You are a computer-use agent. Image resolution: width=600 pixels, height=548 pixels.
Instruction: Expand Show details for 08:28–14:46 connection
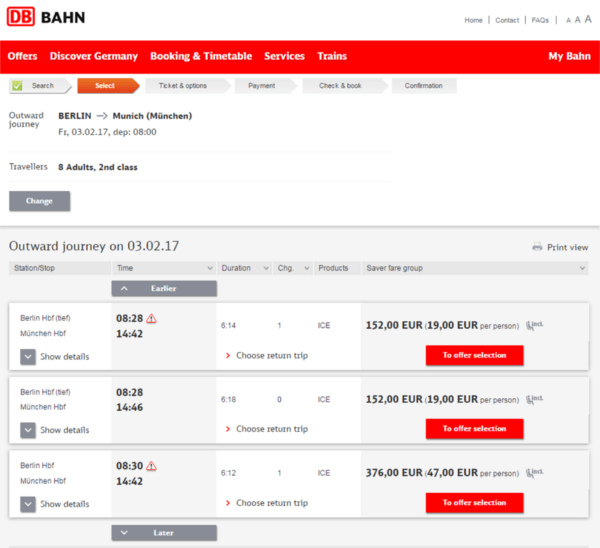(x=28, y=430)
